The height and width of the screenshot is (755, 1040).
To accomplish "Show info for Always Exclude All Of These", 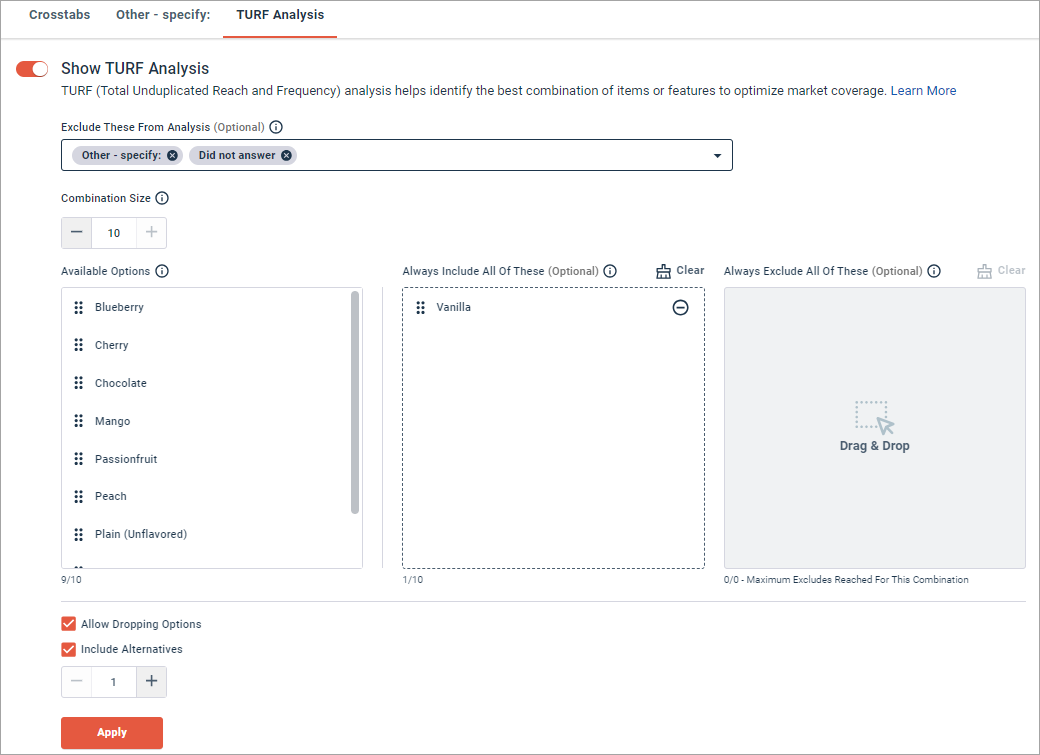I will coord(934,271).
